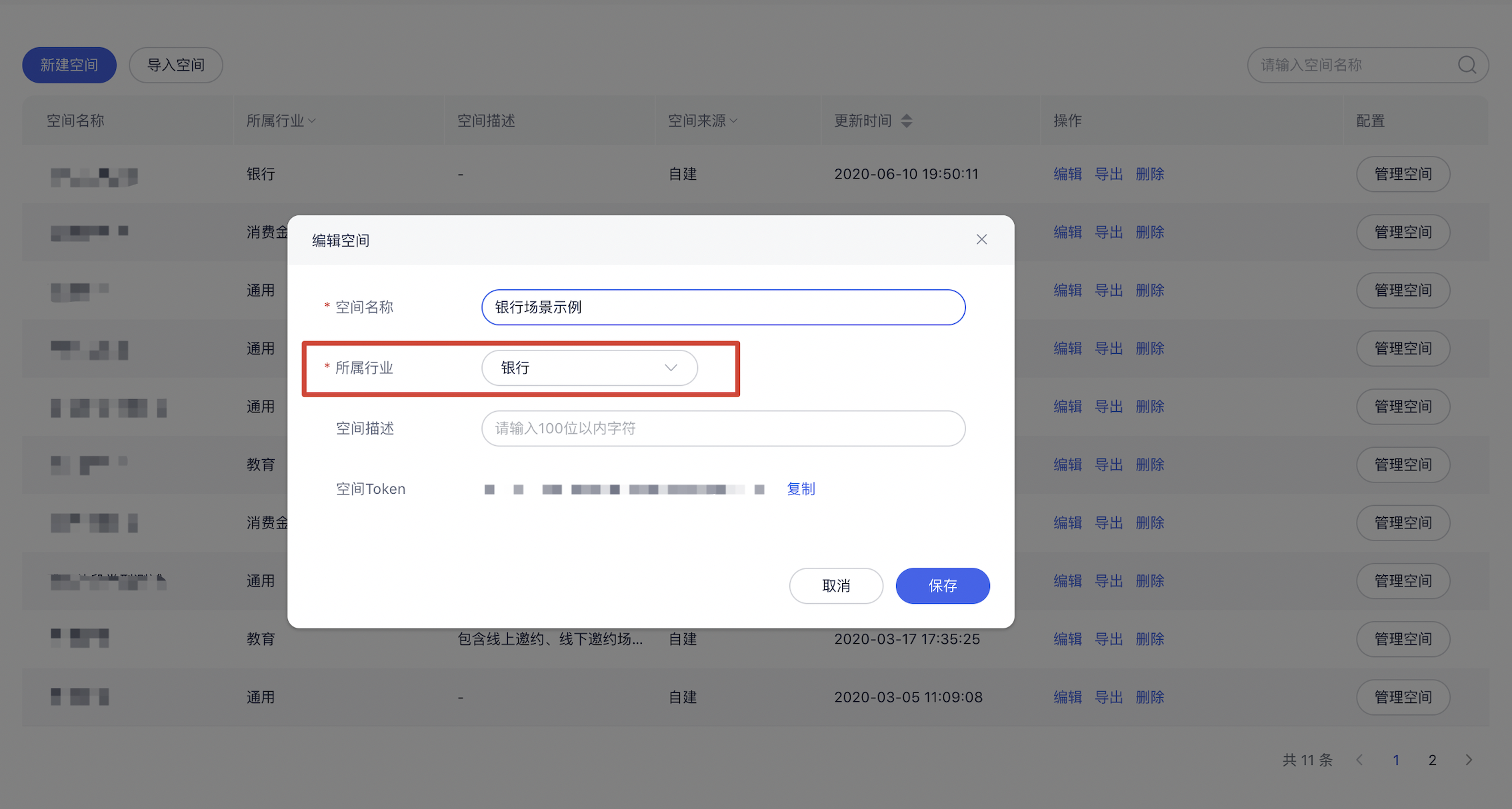Click 编辑 in the 2020-03-05 row
Image resolution: width=1512 pixels, height=809 pixels.
tap(1067, 697)
